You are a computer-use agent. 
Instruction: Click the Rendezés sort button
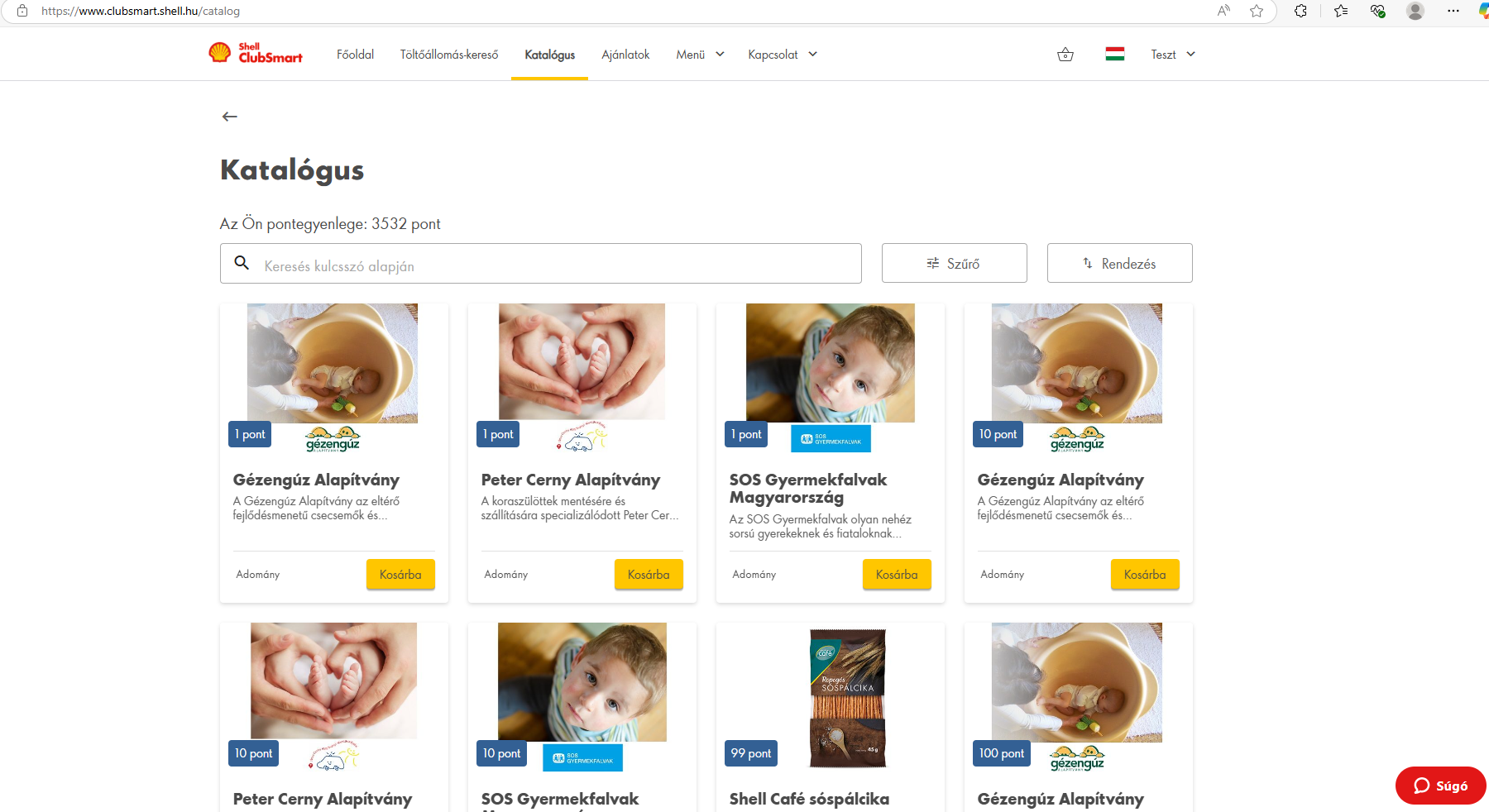(1119, 264)
